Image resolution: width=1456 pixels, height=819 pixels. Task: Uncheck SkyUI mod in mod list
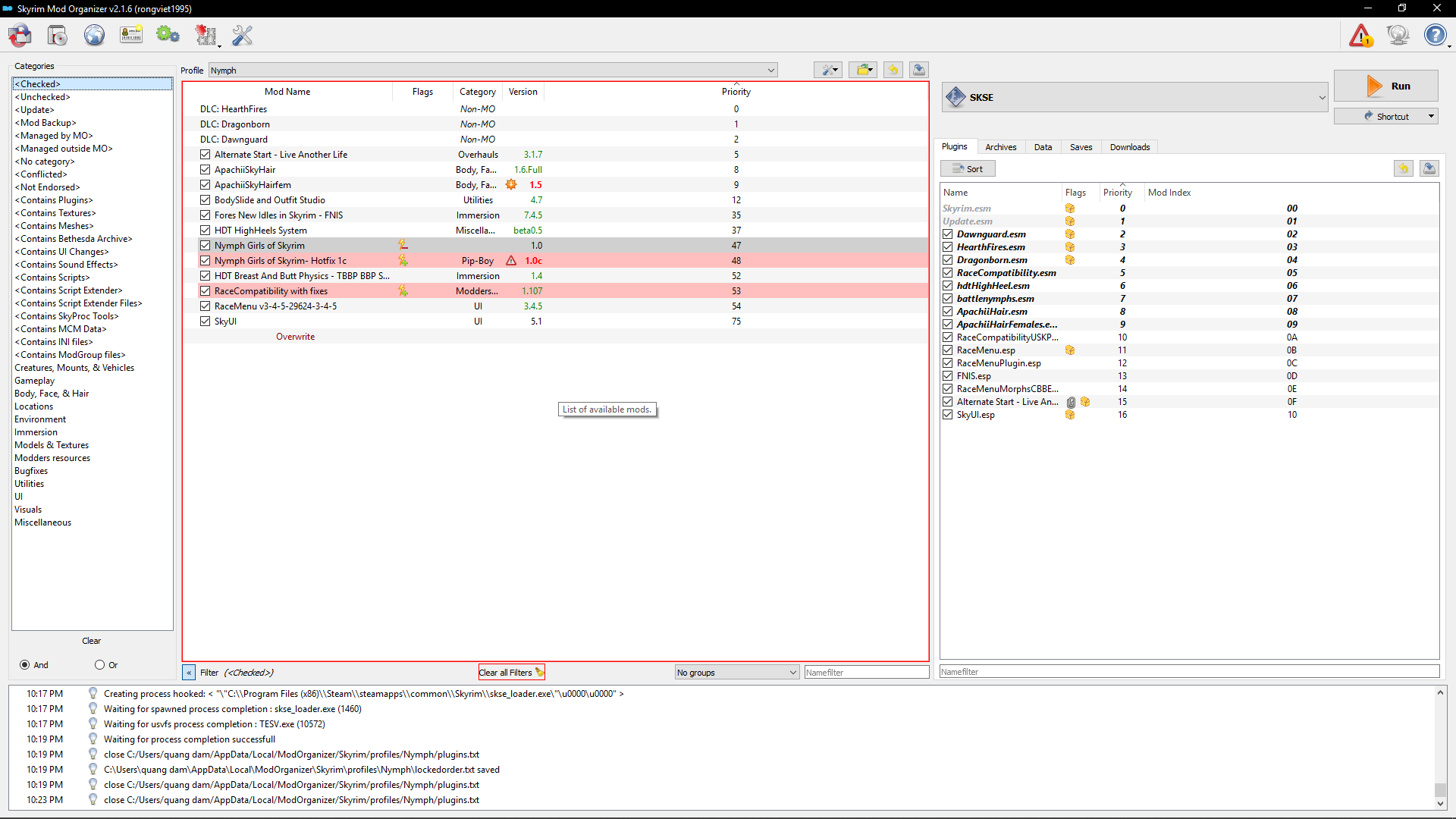tap(205, 321)
